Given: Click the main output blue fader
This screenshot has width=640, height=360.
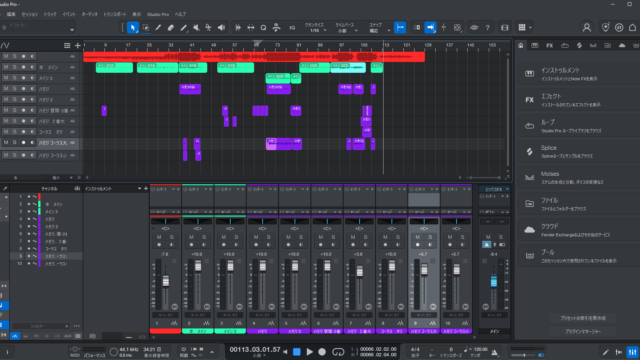Looking at the screenshot, I should click(x=493, y=282).
